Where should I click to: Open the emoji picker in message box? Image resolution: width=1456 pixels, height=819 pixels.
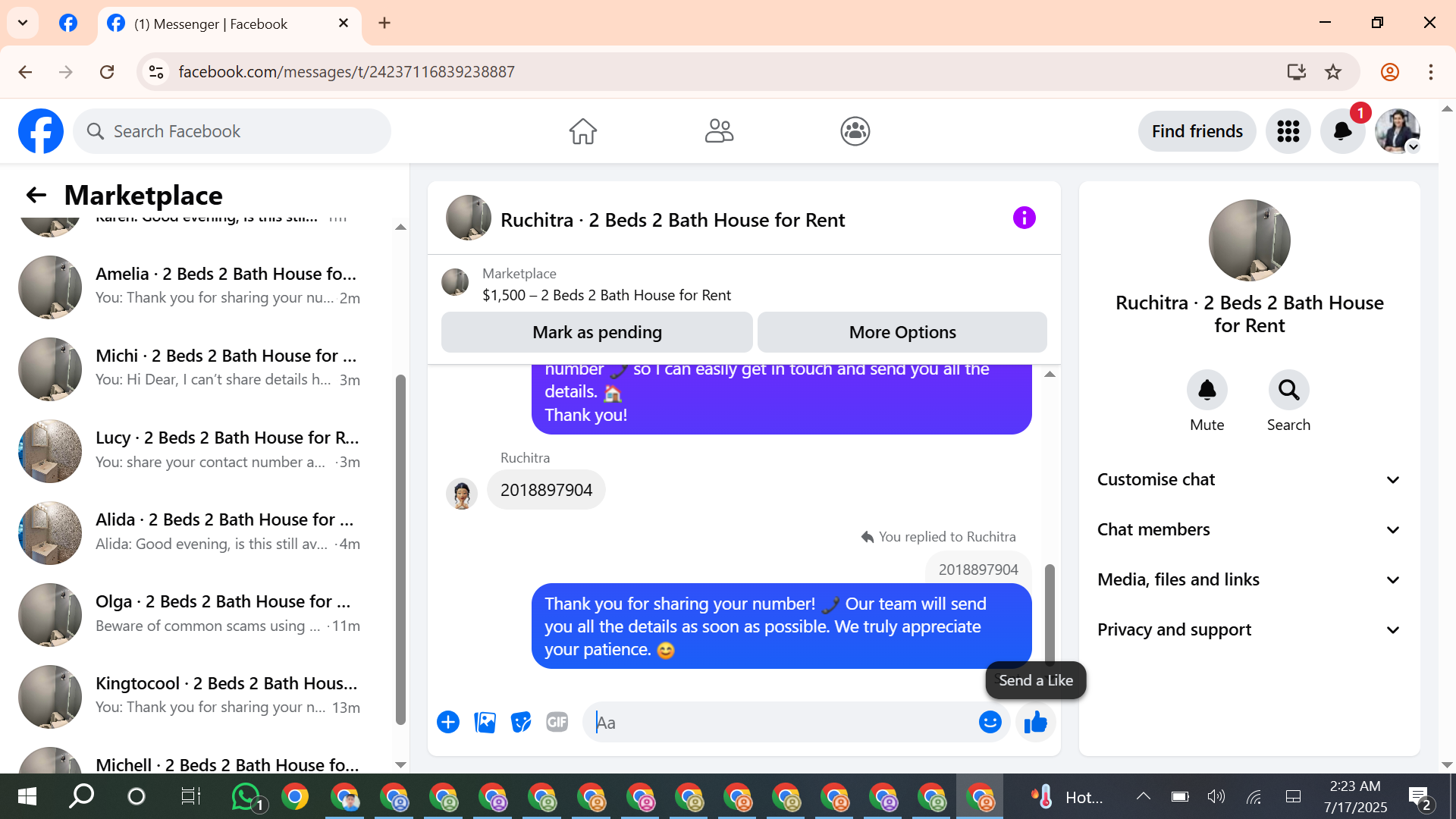(990, 722)
